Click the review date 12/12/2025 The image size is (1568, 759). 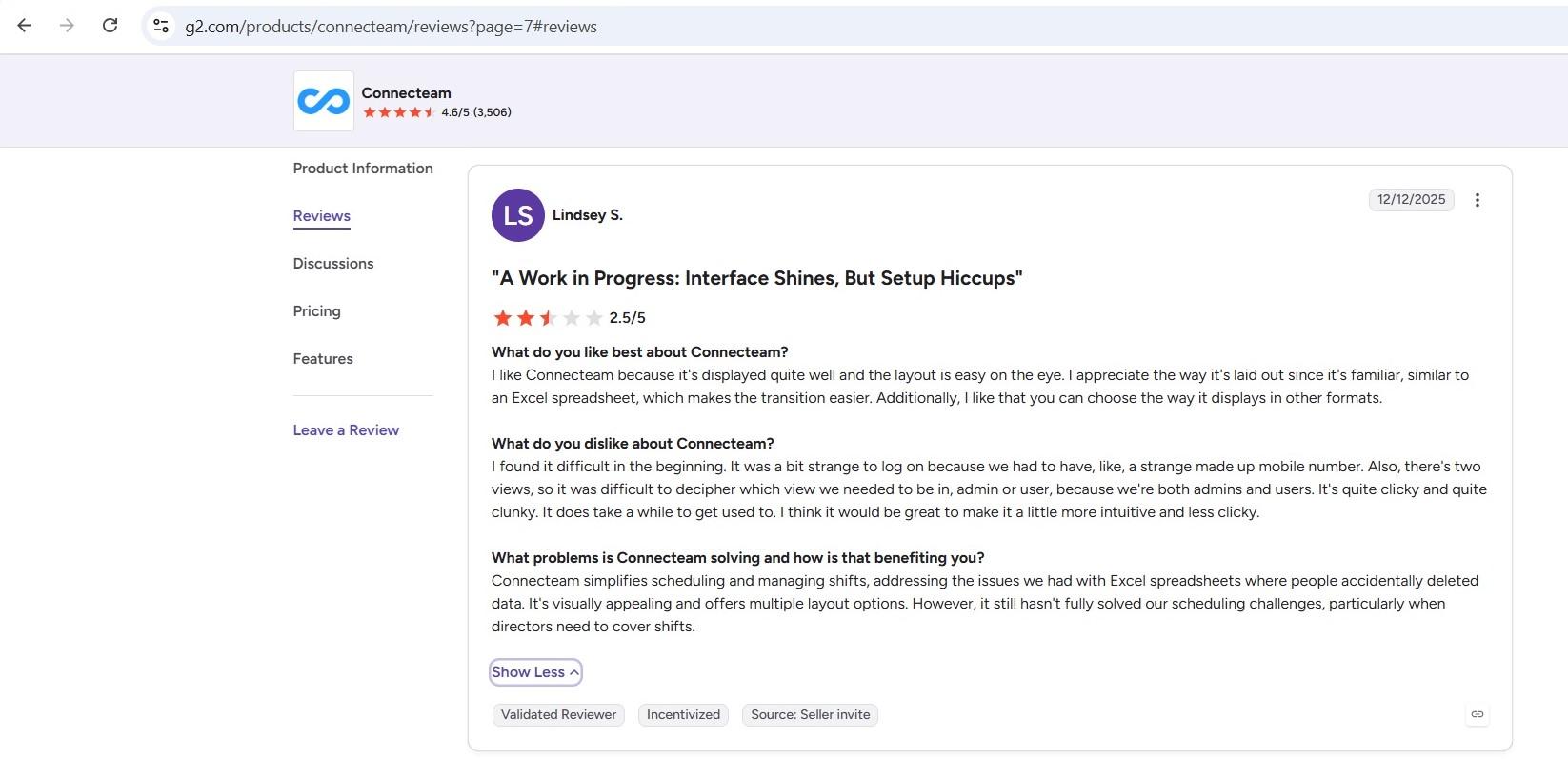[x=1411, y=200]
